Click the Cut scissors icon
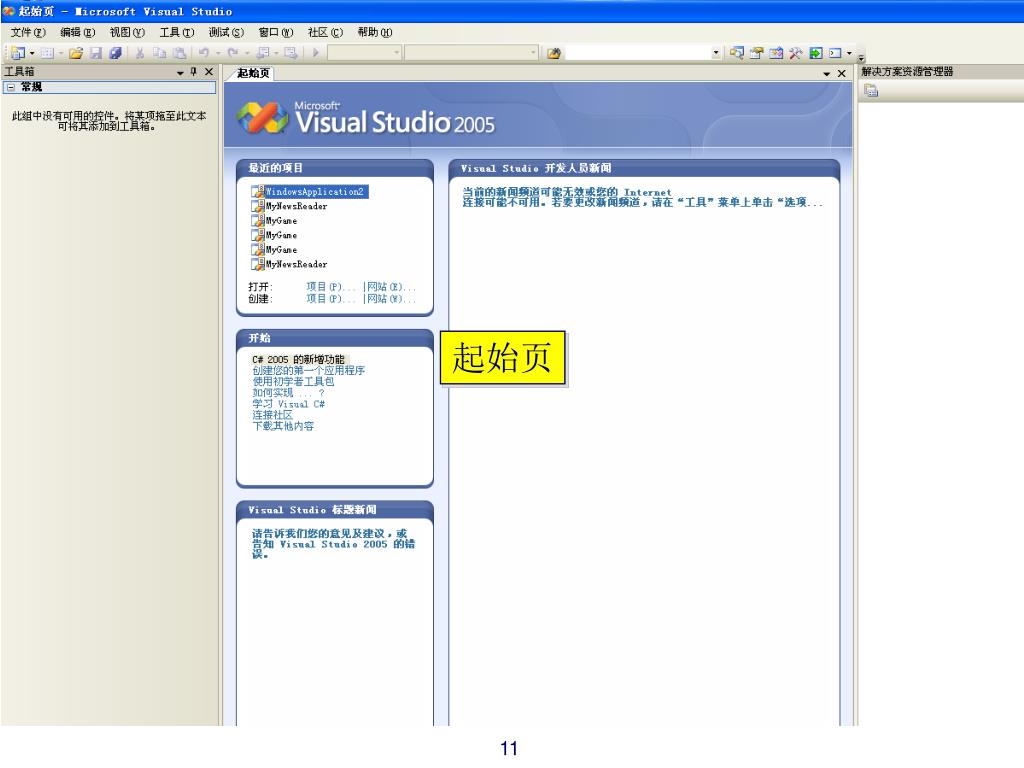 [140, 53]
